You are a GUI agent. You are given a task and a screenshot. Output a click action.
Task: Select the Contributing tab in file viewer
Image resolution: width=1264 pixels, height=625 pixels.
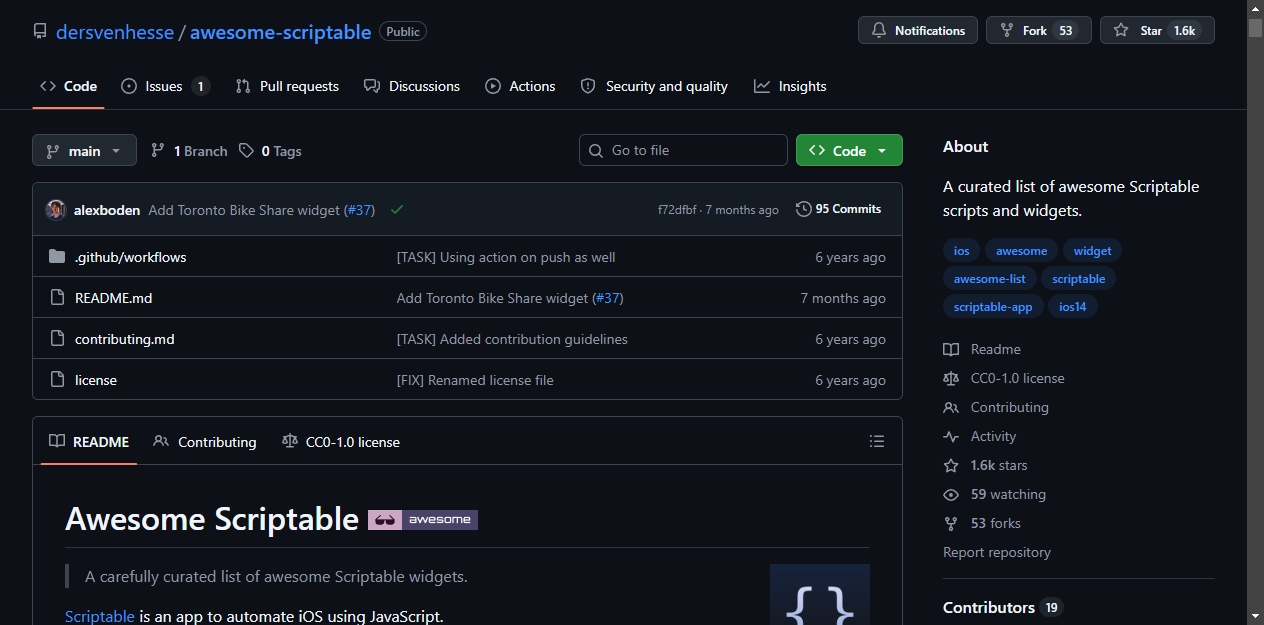[x=205, y=441]
